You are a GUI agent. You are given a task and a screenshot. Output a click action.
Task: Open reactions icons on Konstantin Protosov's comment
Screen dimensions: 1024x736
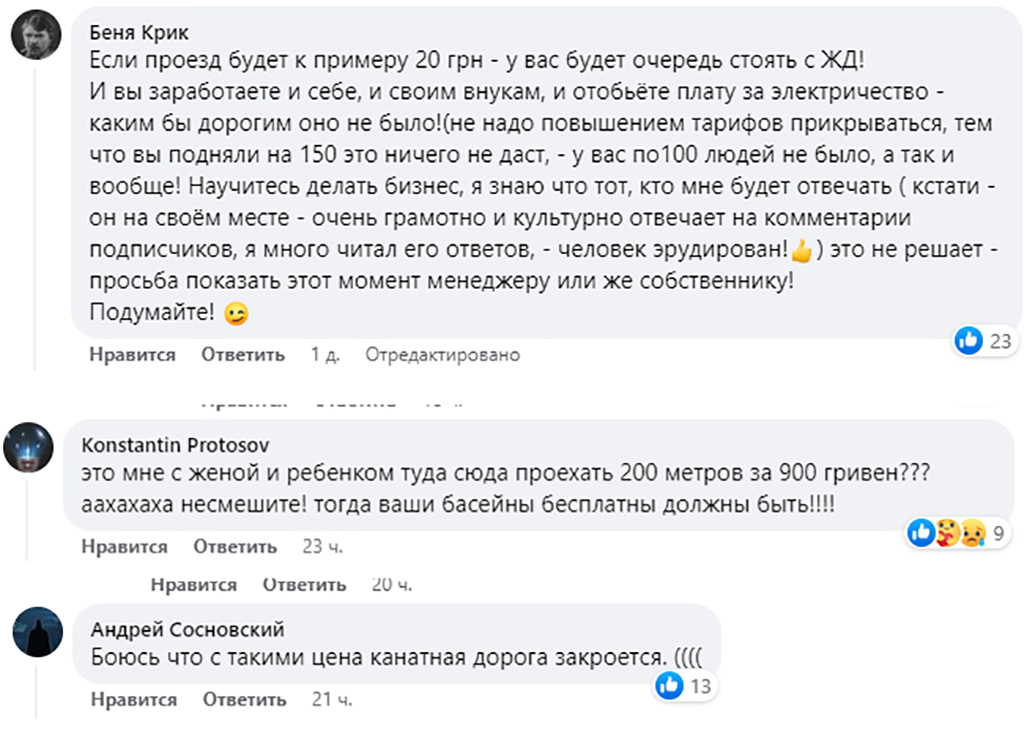click(945, 533)
